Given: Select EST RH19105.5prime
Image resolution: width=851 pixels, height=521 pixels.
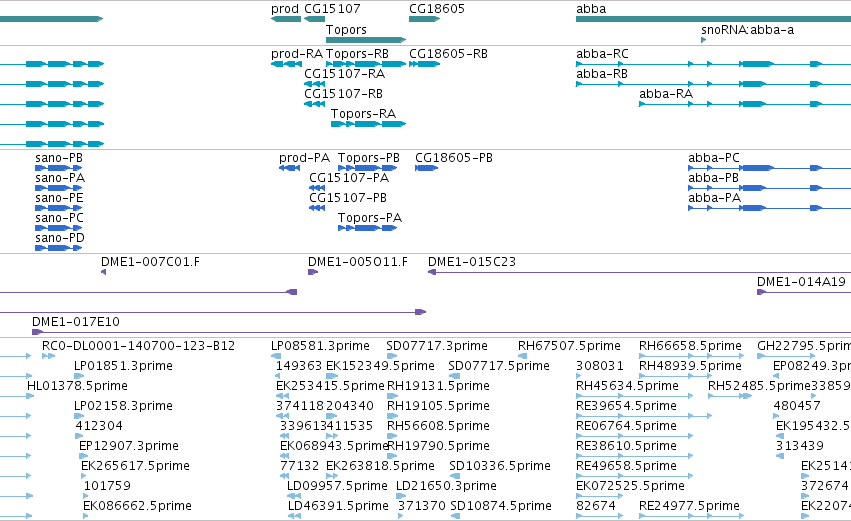Looking at the screenshot, I should 393,417.
